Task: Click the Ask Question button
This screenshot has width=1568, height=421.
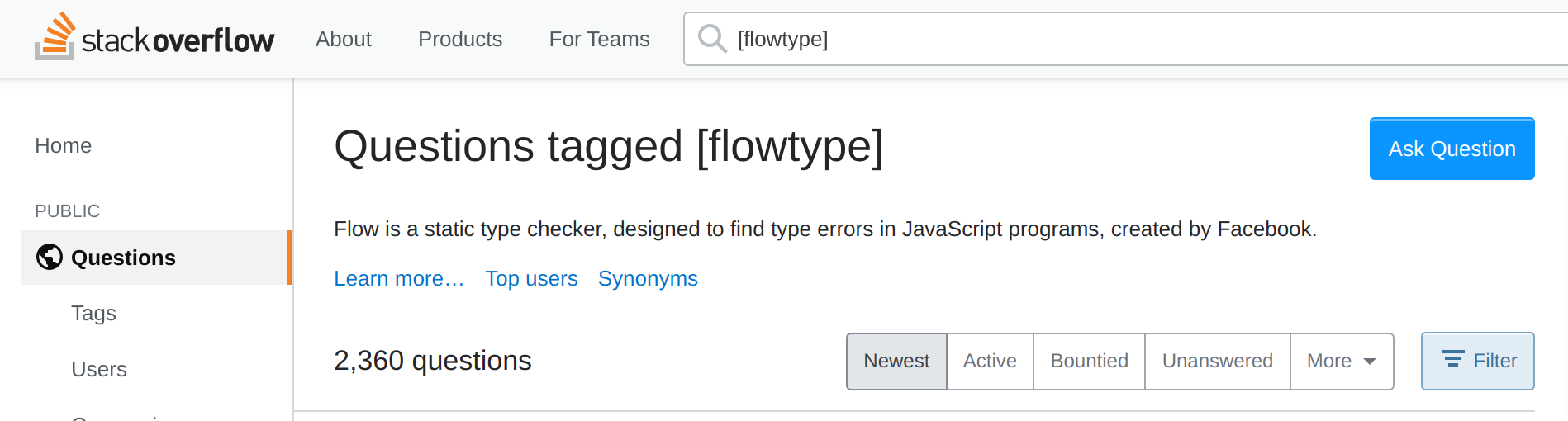Action: (1452, 149)
